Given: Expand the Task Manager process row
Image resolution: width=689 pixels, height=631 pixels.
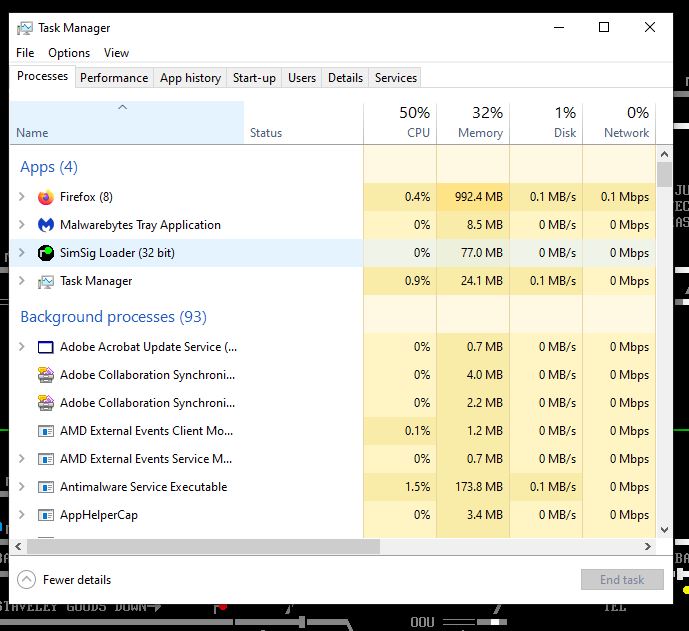Looking at the screenshot, I should coord(22,281).
